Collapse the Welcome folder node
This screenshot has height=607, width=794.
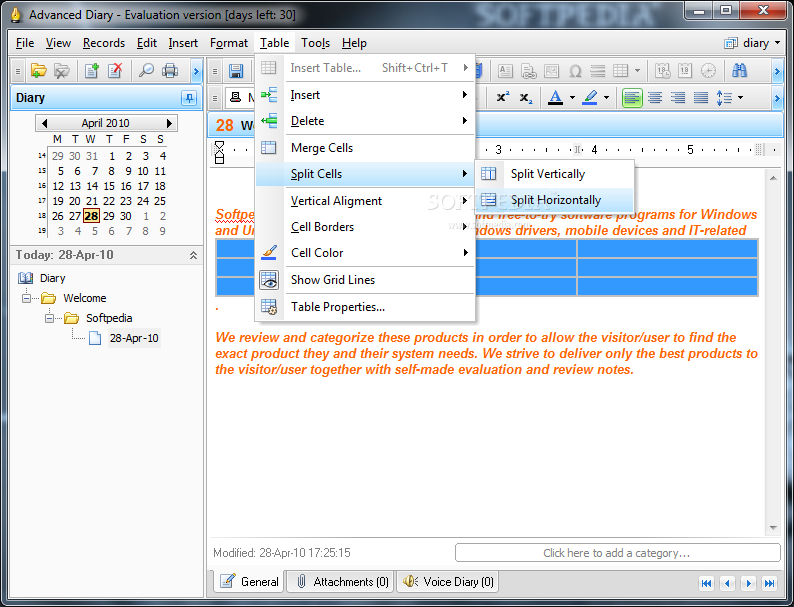point(26,298)
